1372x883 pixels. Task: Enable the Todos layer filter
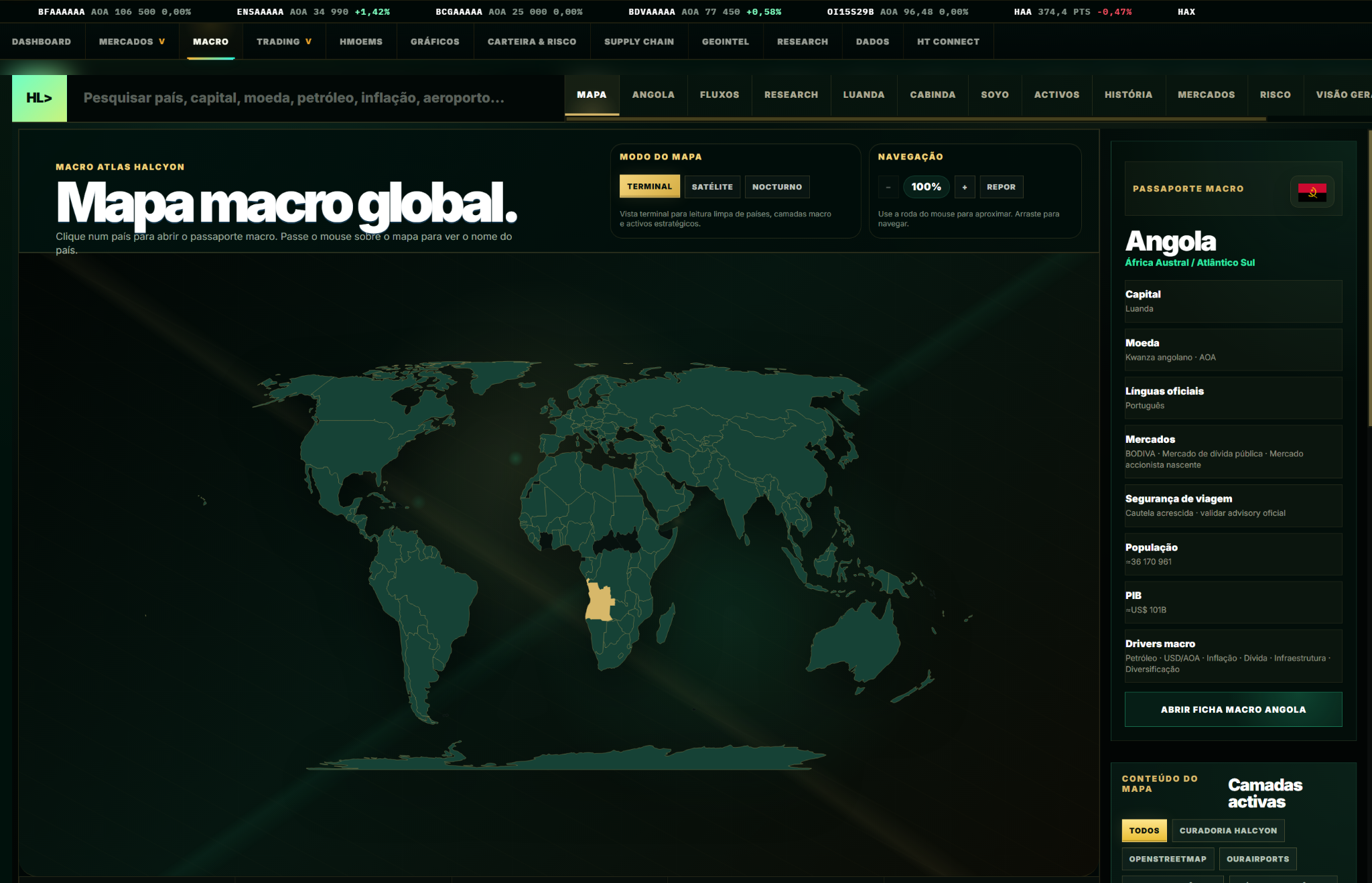[x=1144, y=830]
